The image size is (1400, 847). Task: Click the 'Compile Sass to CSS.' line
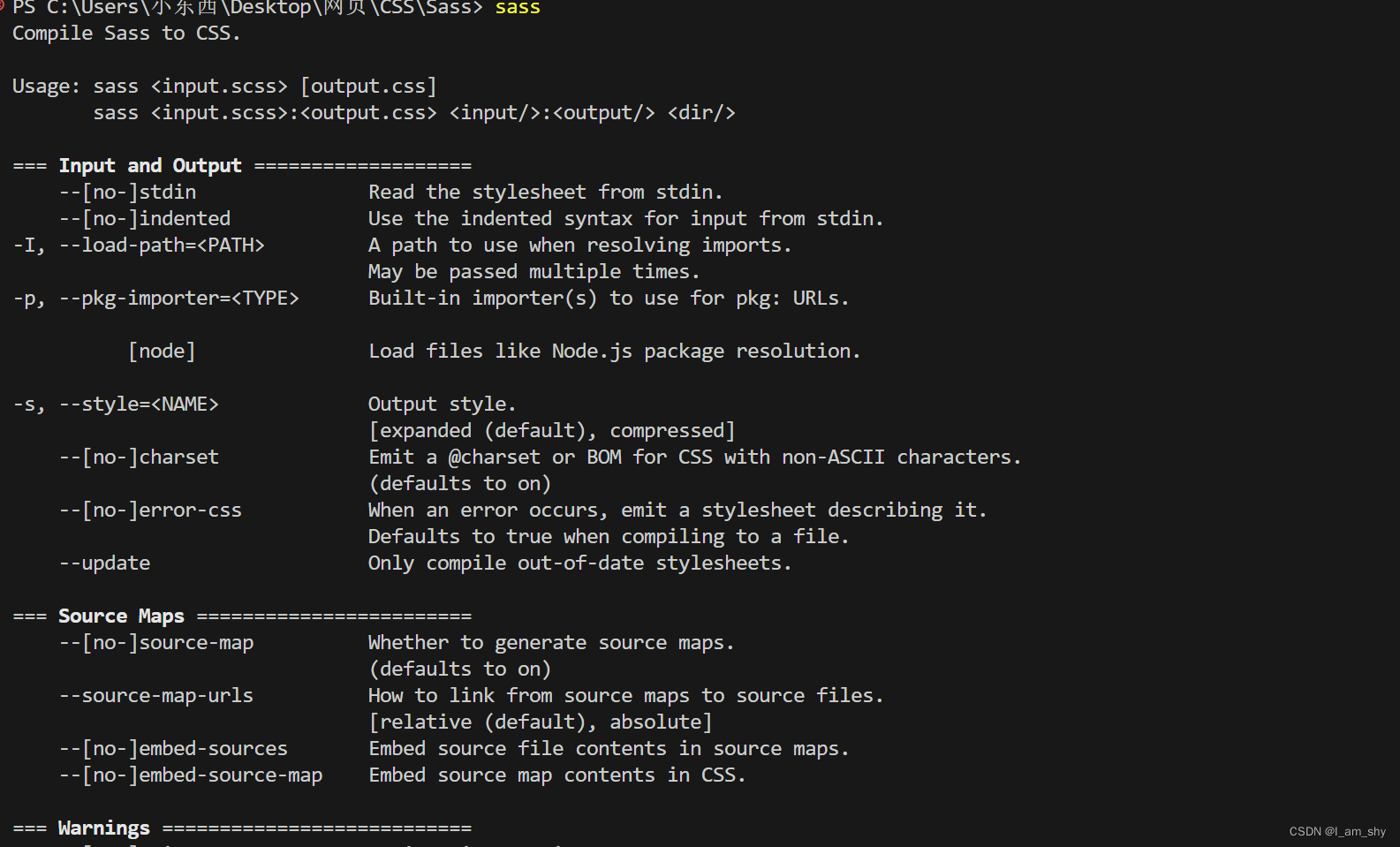126,34
